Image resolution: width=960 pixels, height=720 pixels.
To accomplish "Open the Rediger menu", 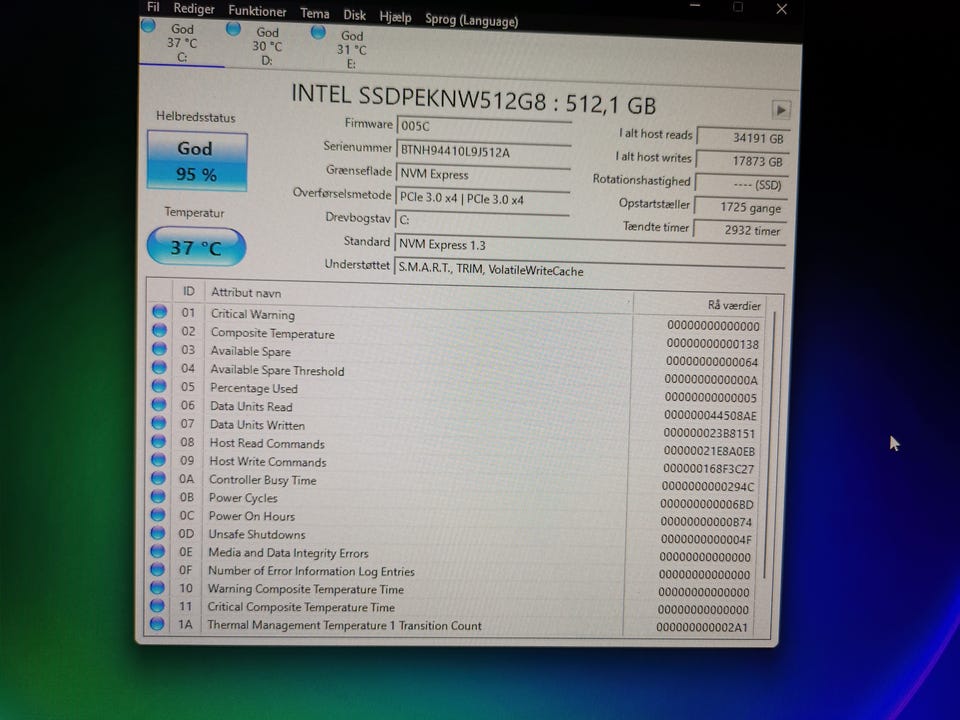I will (193, 9).
